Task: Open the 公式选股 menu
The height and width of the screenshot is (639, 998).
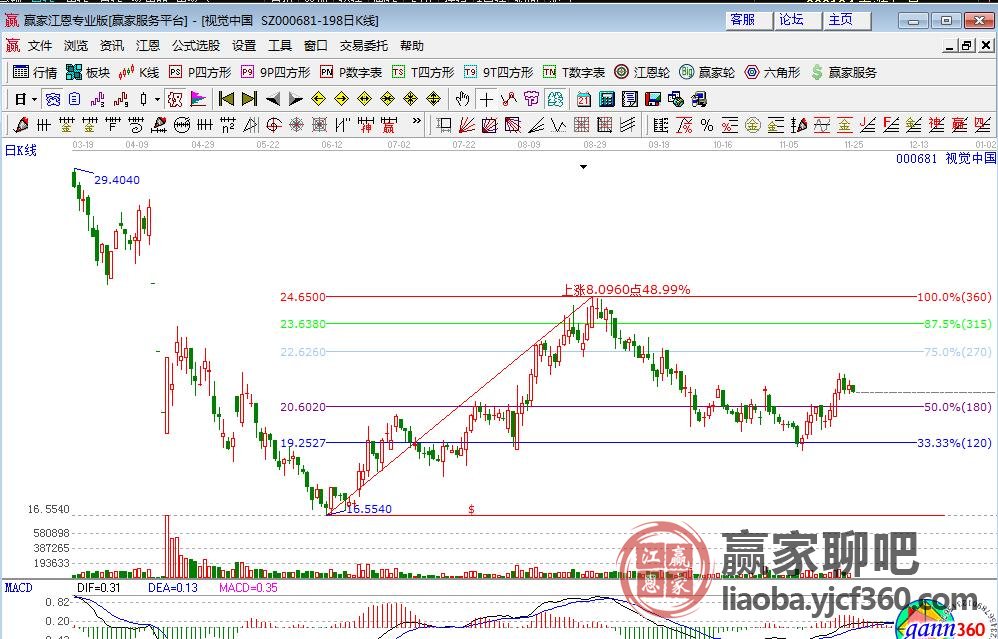Action: (x=195, y=46)
